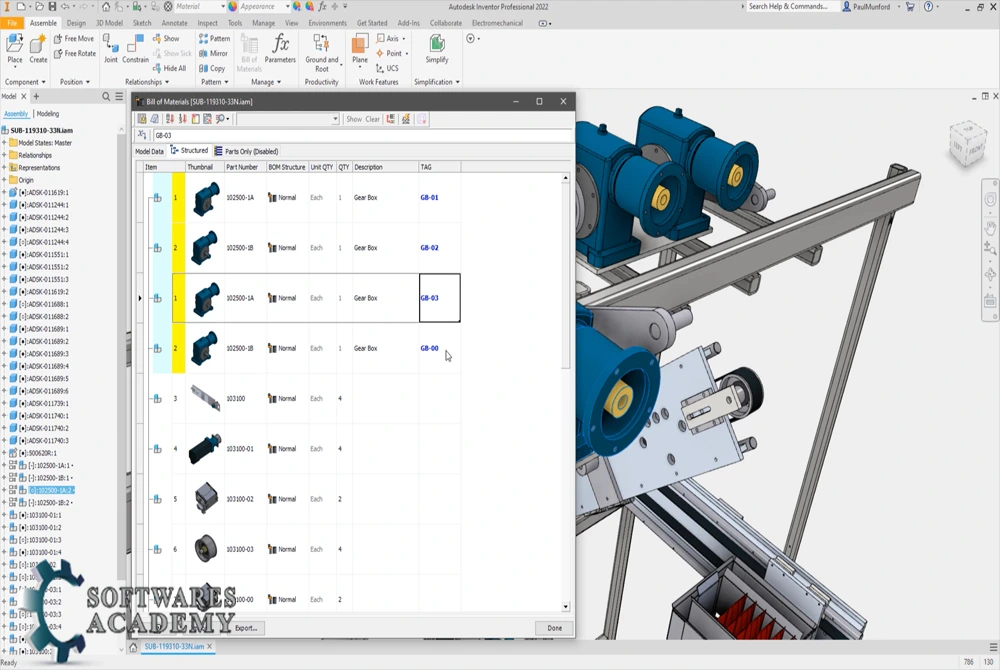Expand the Model States: Master node
The image size is (1000, 670).
4,143
